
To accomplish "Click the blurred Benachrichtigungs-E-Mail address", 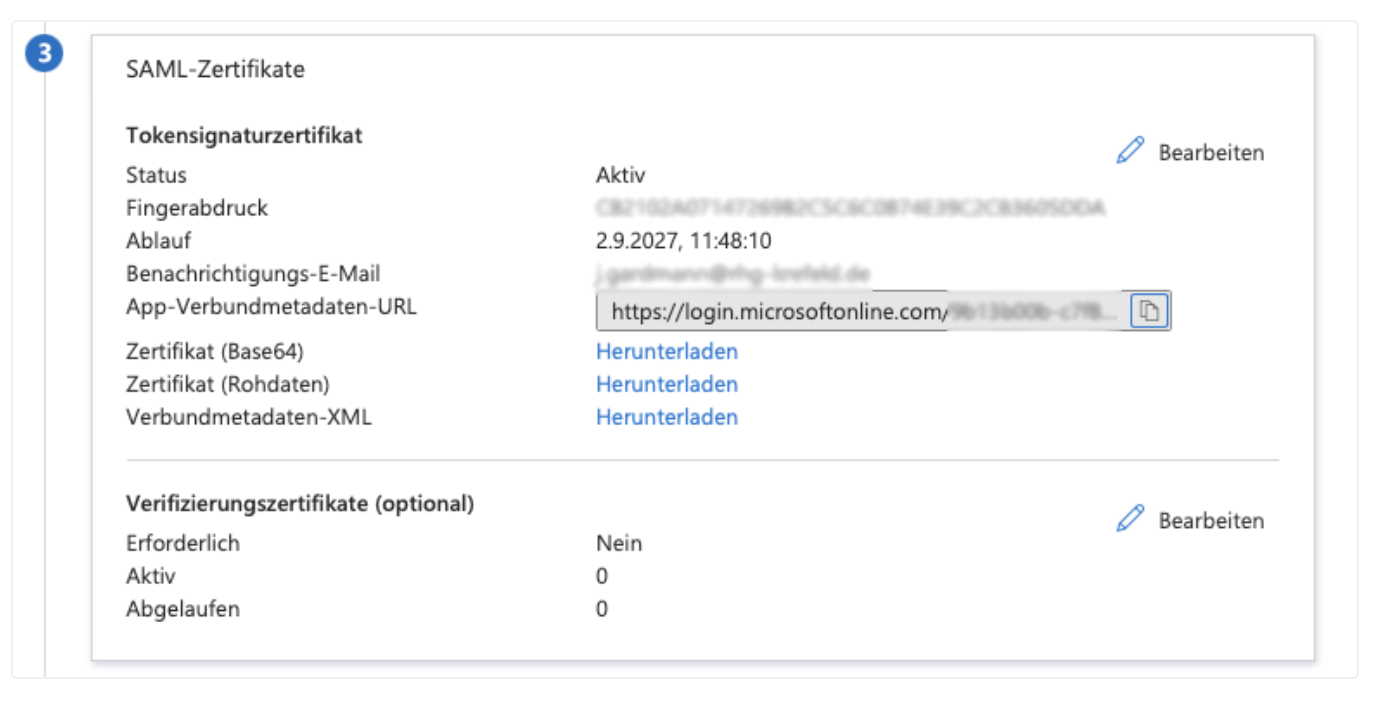I will (x=732, y=273).
